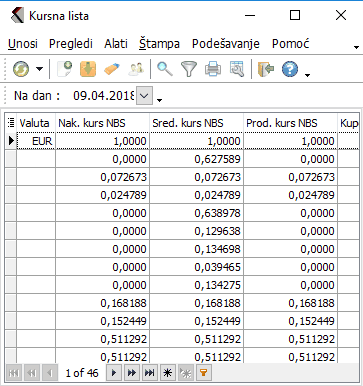Open the Alati menu
363x386 pixels.
point(116,44)
